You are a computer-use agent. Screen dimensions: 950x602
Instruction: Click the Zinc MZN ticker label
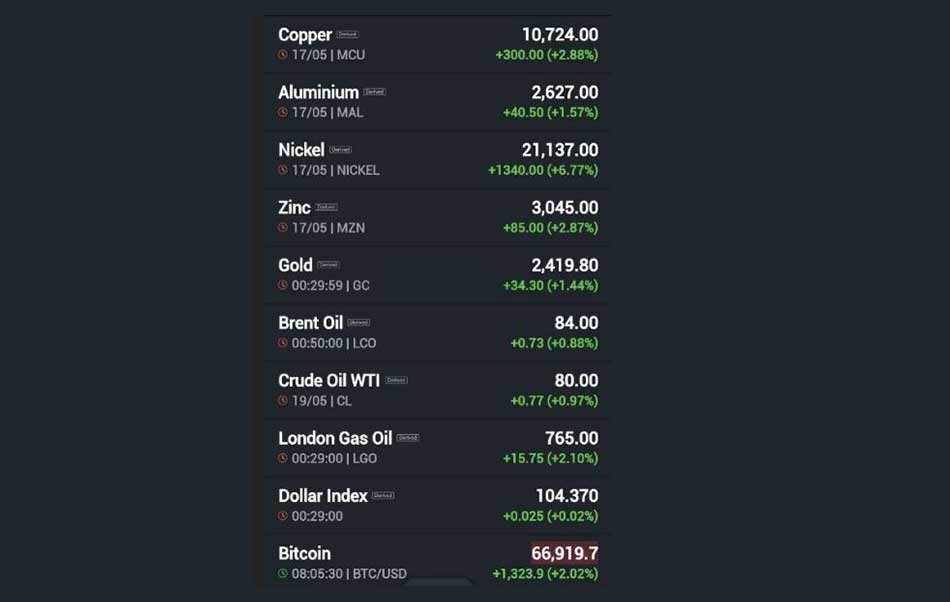[x=351, y=228]
